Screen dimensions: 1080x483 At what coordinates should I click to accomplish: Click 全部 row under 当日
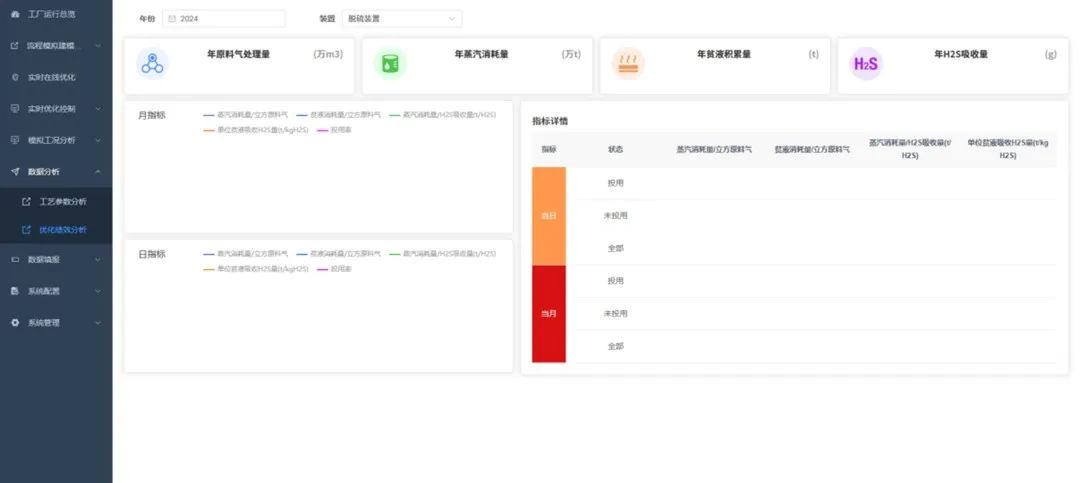click(x=816, y=248)
